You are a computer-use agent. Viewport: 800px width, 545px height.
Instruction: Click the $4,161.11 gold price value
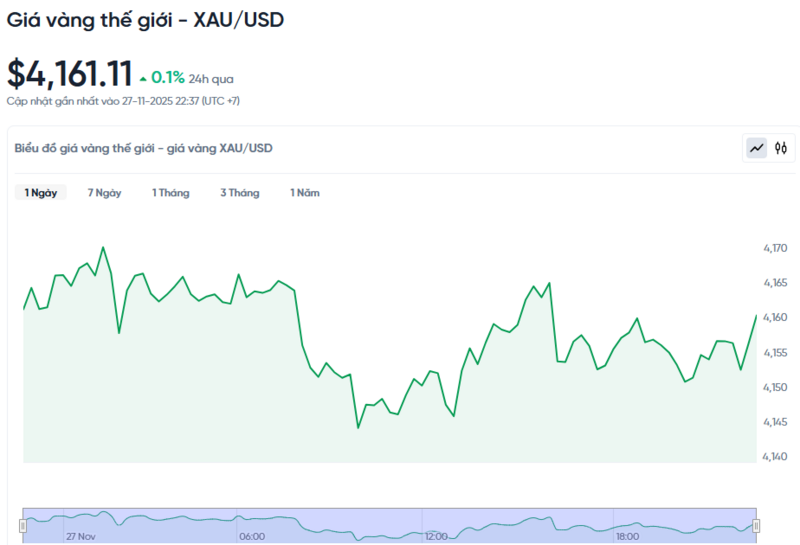coord(69,74)
